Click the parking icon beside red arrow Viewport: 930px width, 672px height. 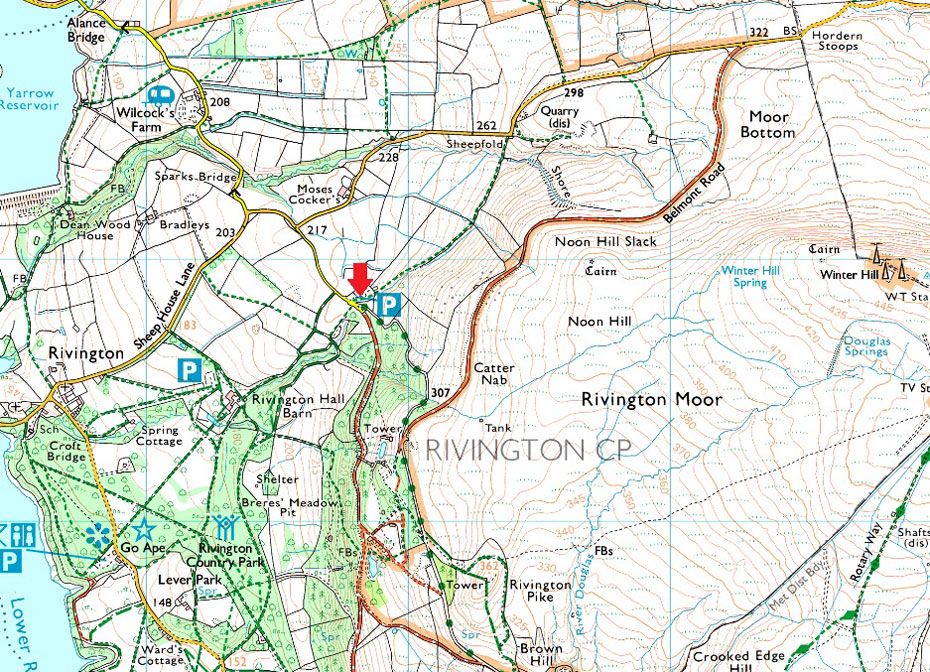(x=388, y=305)
